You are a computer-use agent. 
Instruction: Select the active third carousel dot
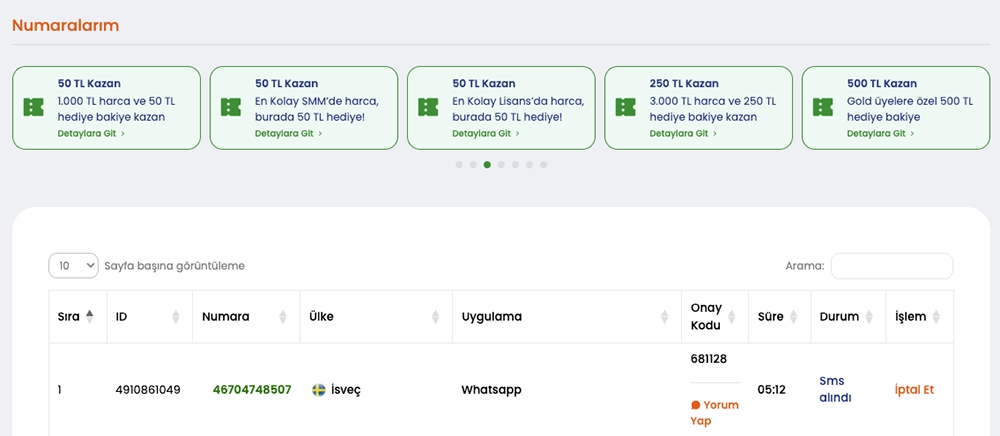coord(487,164)
